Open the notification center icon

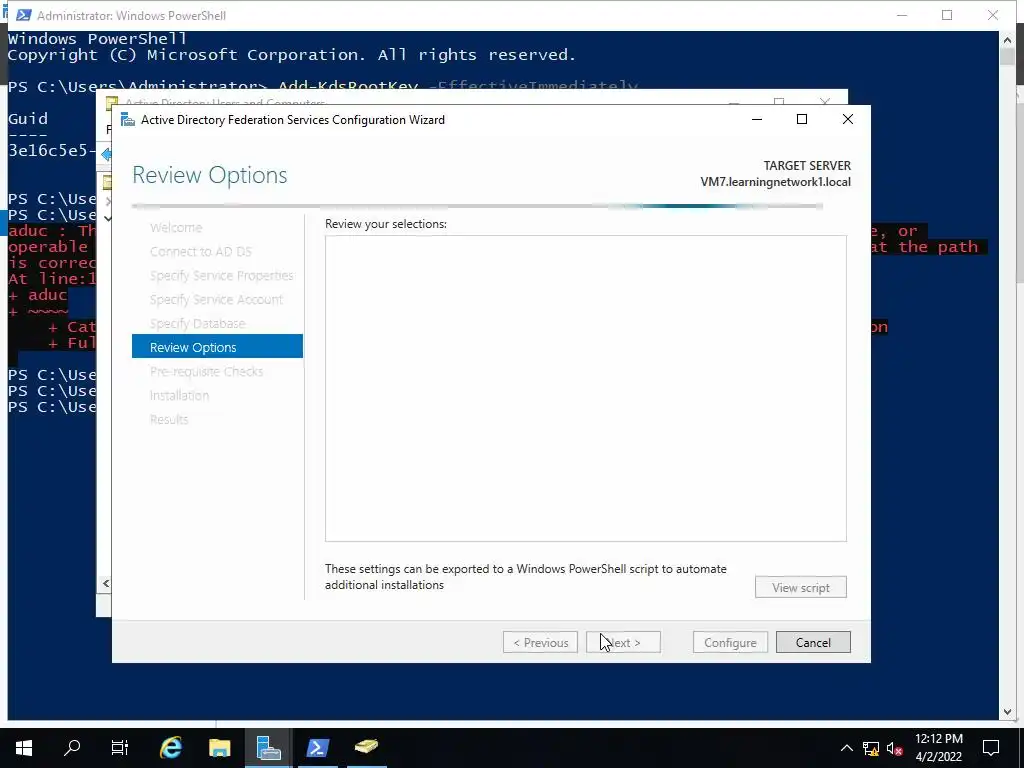point(991,748)
